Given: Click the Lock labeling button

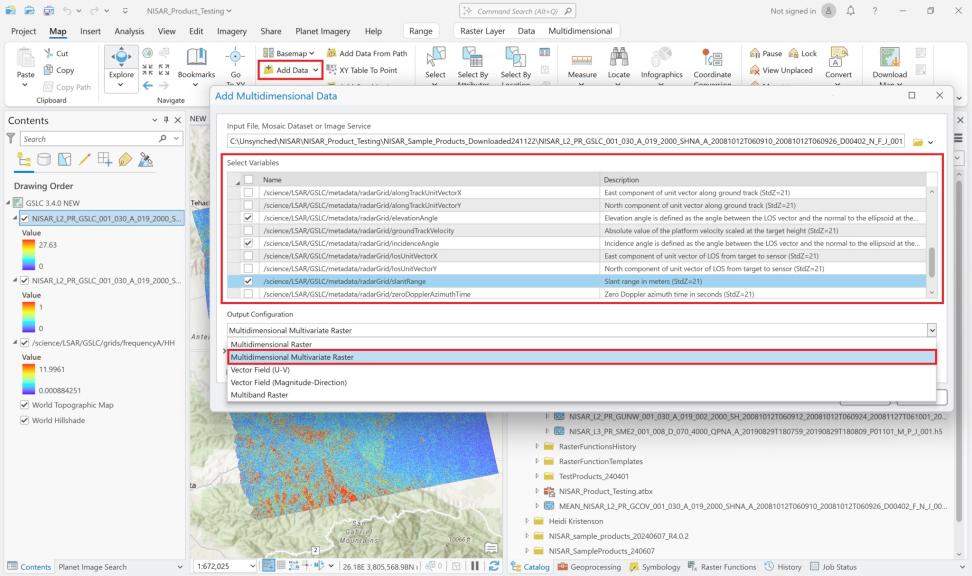Looking at the screenshot, I should click(803, 53).
